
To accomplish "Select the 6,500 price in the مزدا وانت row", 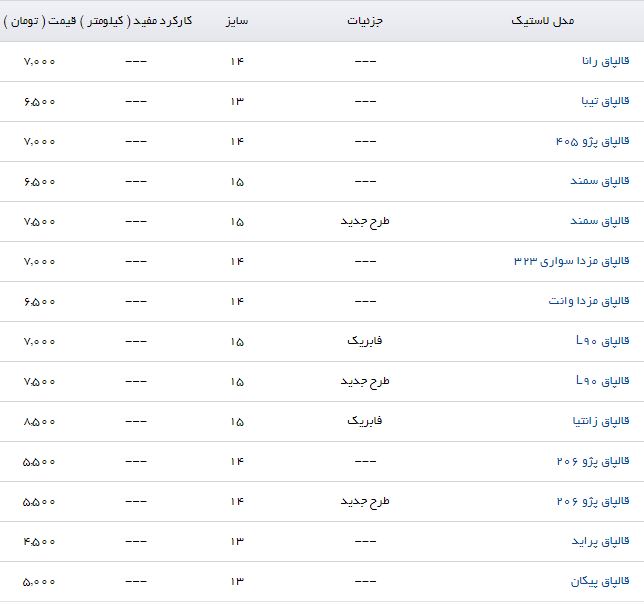I will pos(39,302).
